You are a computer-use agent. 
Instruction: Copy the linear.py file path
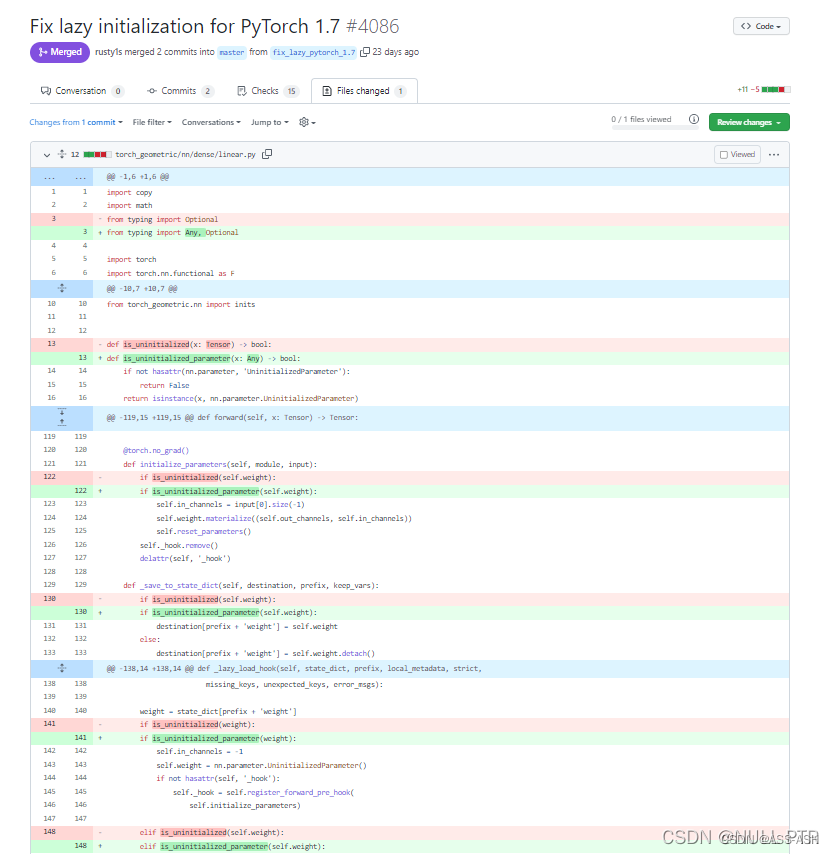266,154
